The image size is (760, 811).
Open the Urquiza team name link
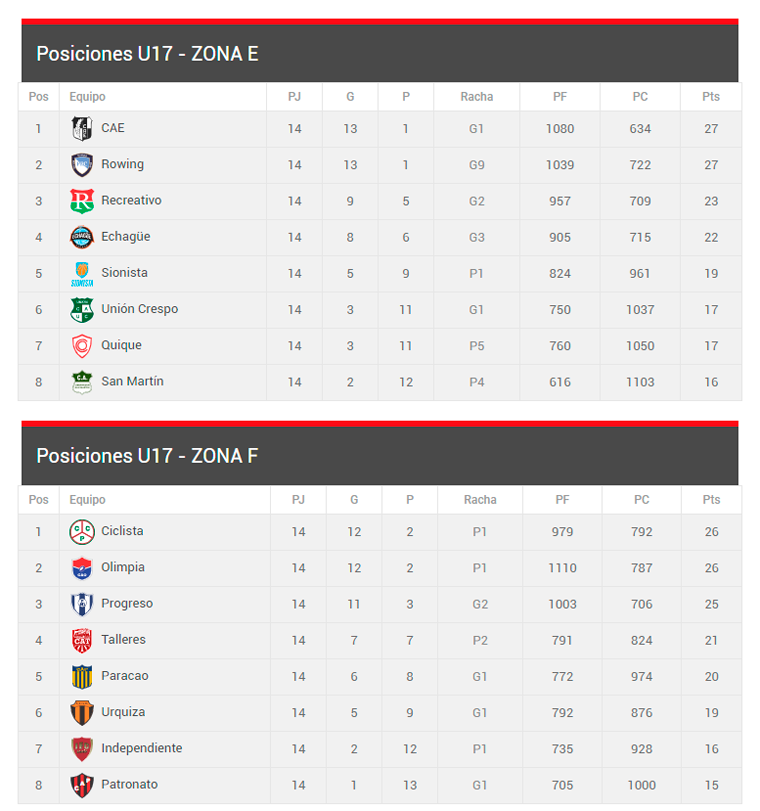123,712
